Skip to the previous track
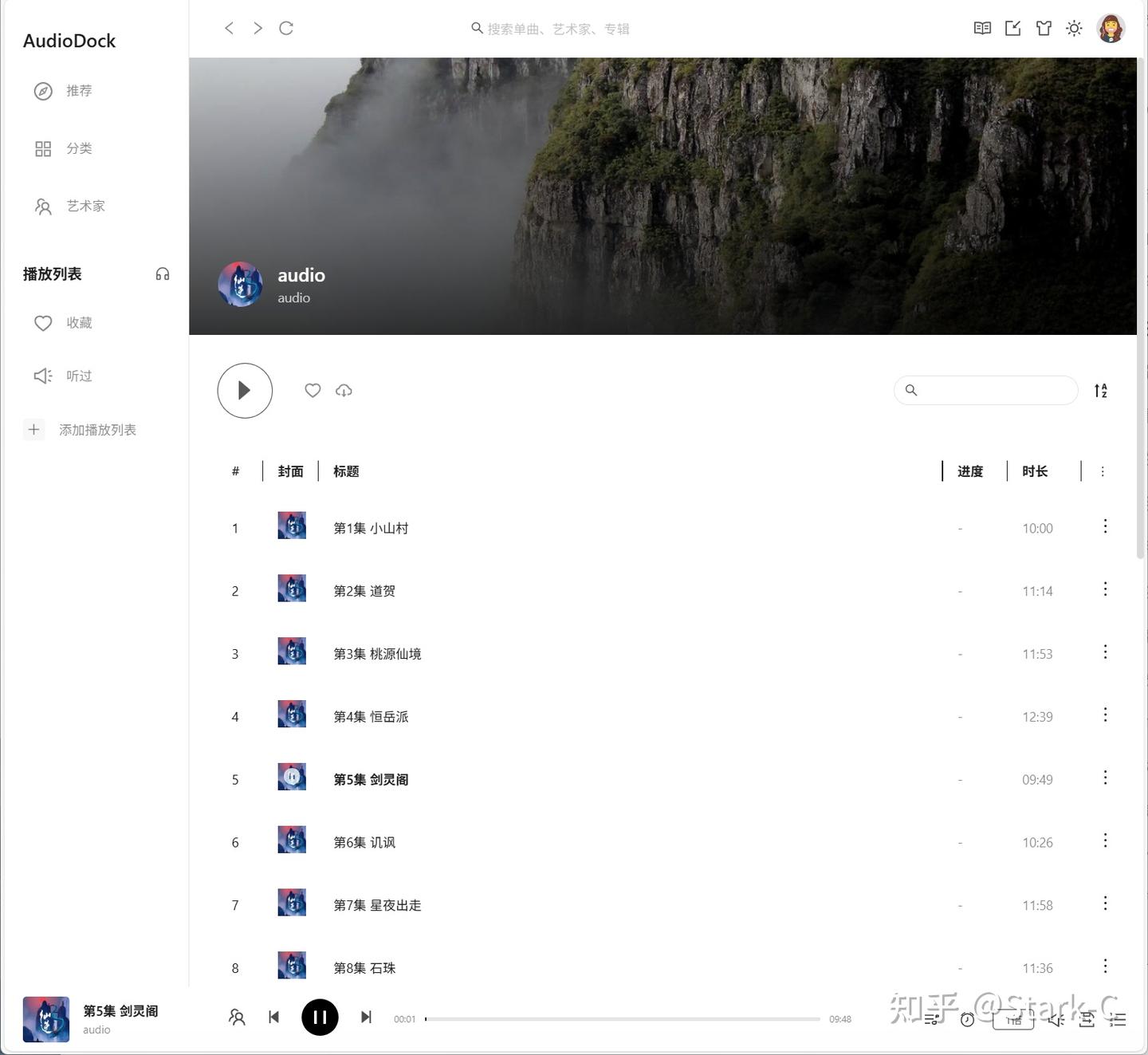The width and height of the screenshot is (1148, 1055). click(274, 1017)
